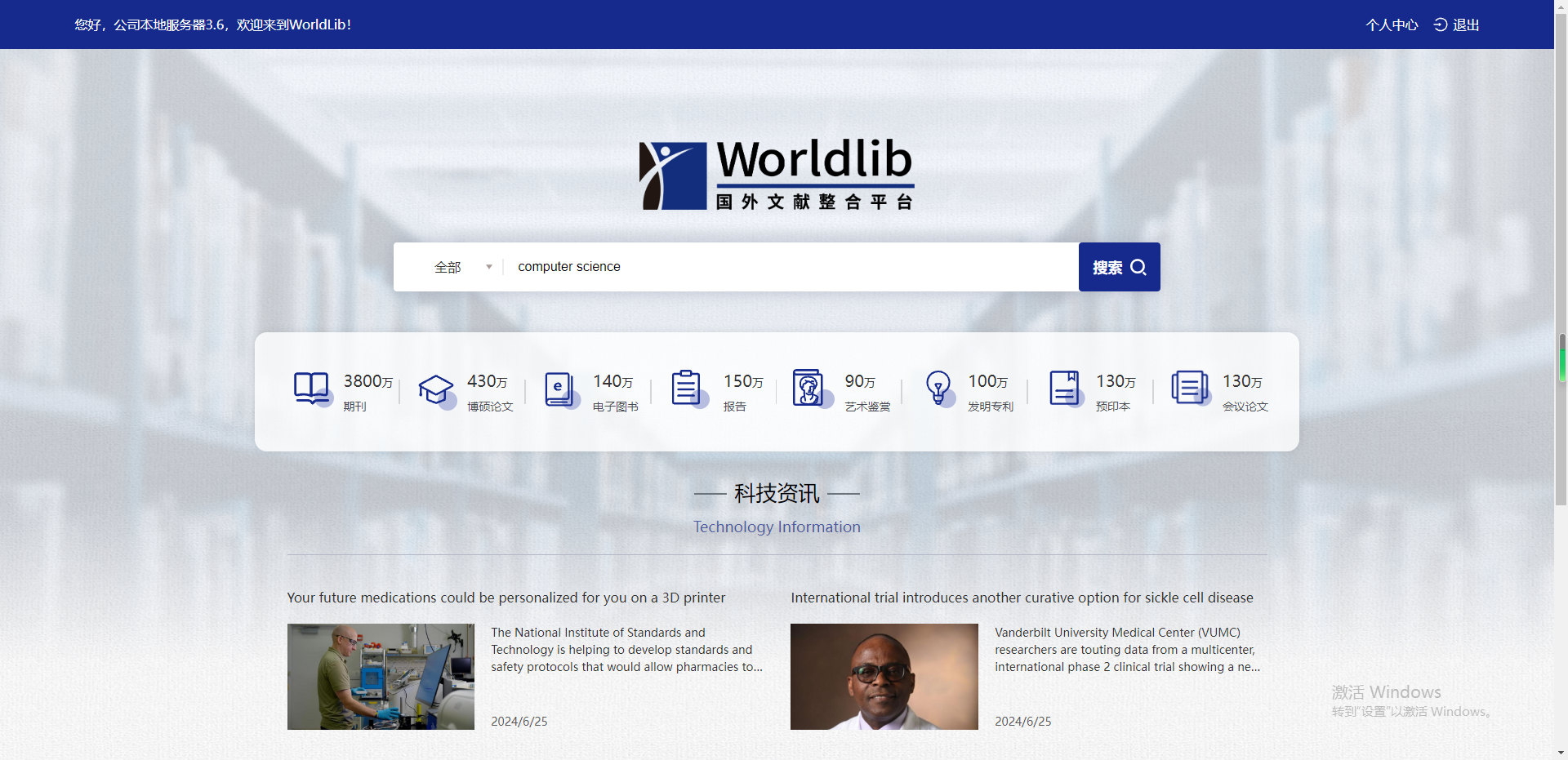The width and height of the screenshot is (1568, 760).
Task: Open the sickle cell disease trial headline
Action: [1022, 598]
